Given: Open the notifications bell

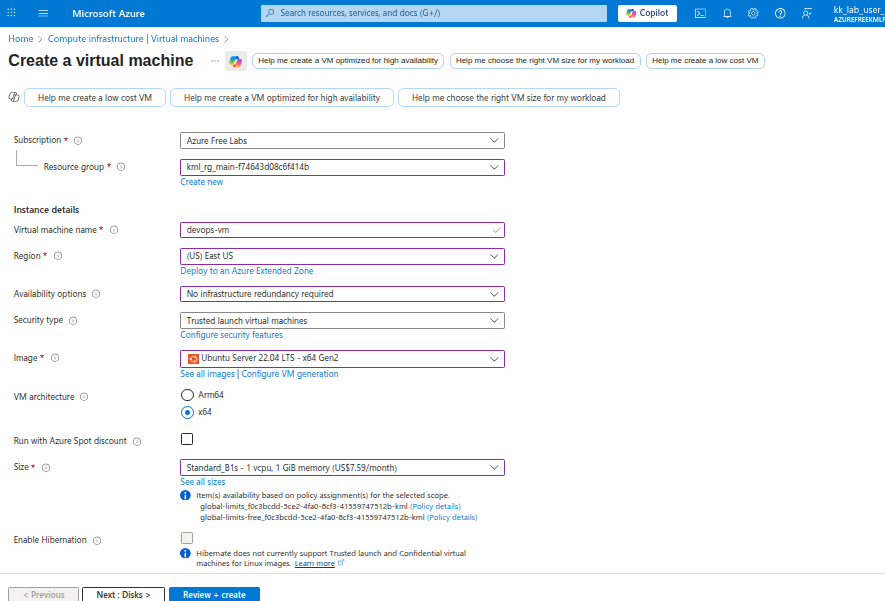Looking at the screenshot, I should click(x=727, y=13).
